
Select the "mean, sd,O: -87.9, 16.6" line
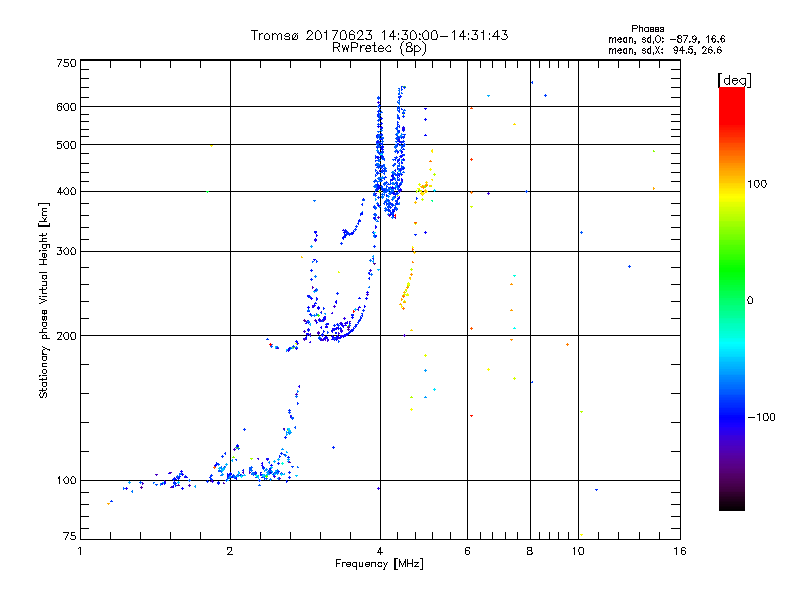pyautogui.click(x=666, y=39)
